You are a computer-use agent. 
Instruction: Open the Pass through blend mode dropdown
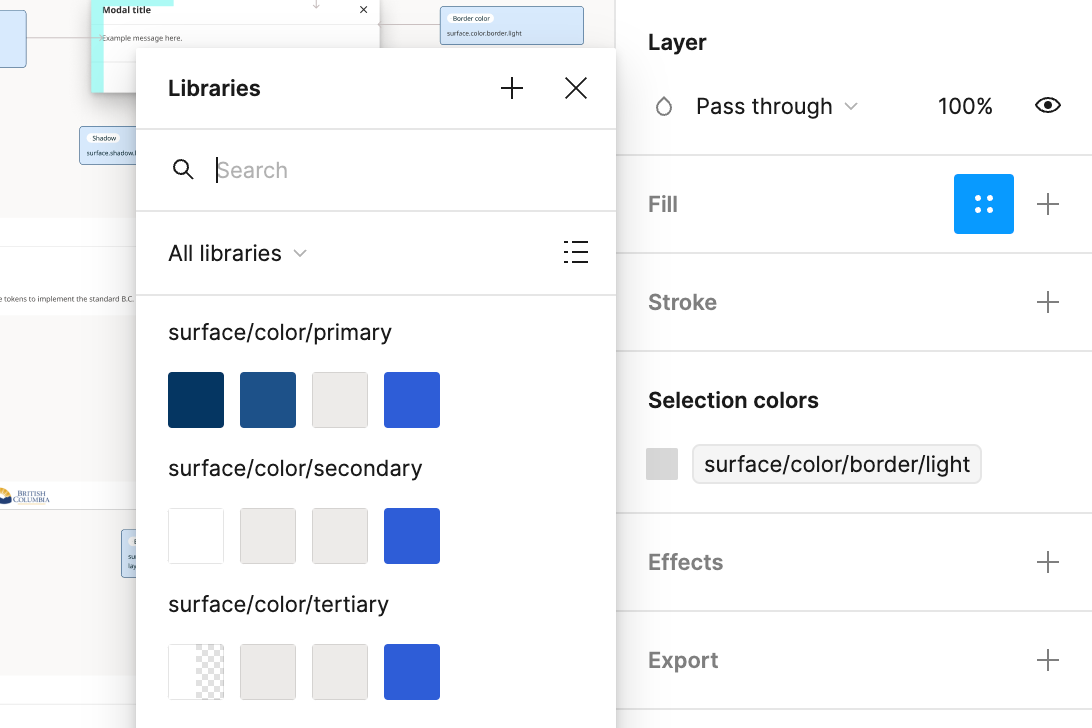(x=777, y=106)
